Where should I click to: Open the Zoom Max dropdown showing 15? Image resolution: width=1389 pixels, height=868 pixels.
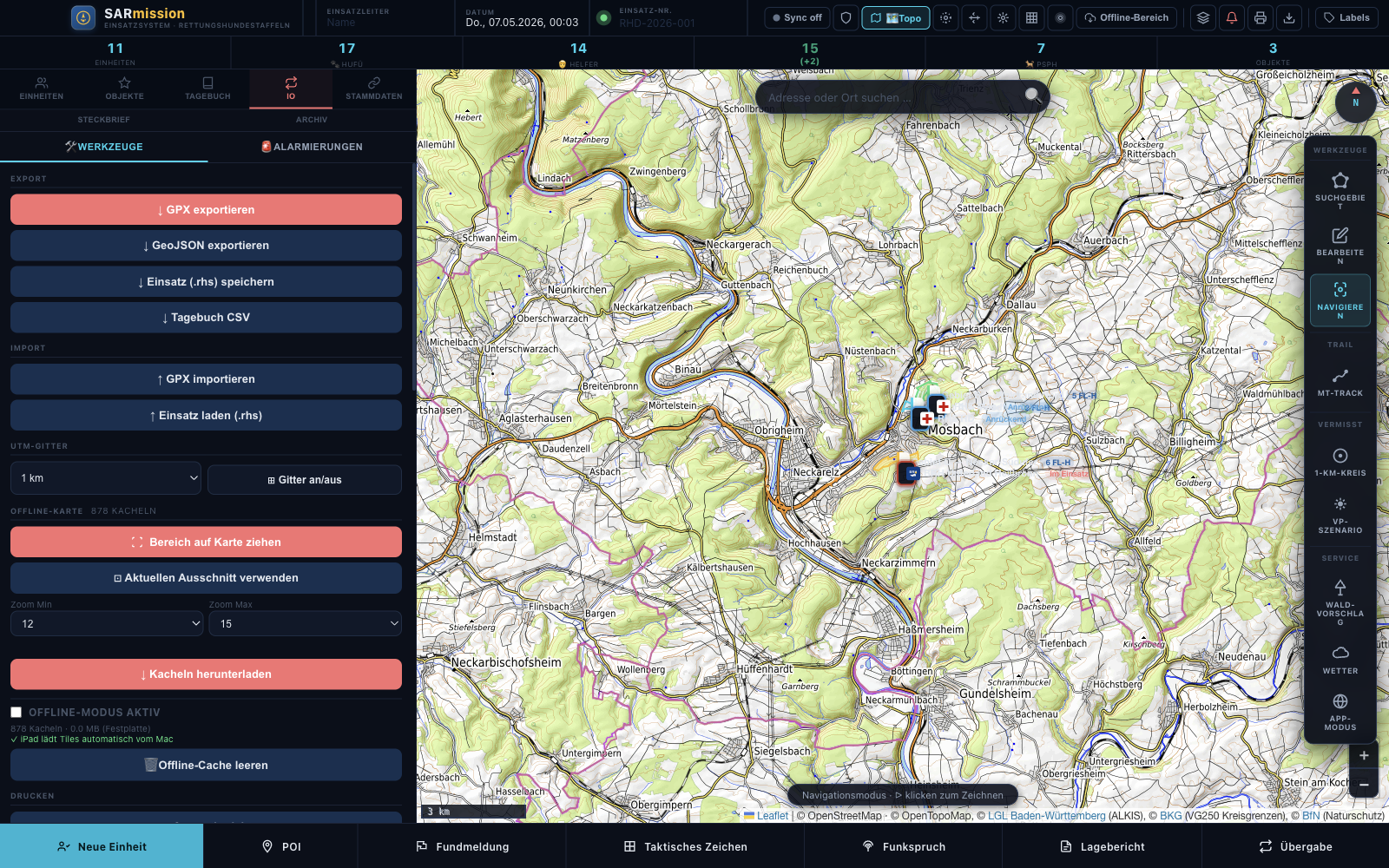(305, 623)
